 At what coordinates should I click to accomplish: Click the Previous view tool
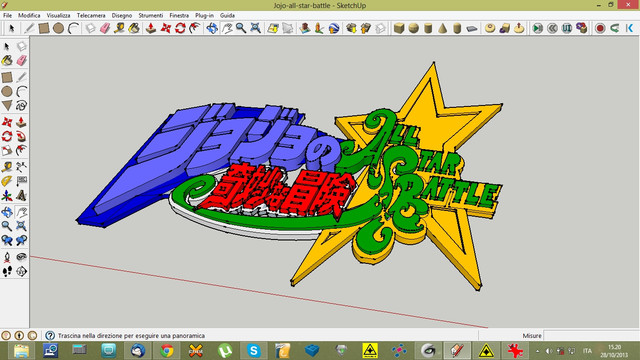coord(7,240)
